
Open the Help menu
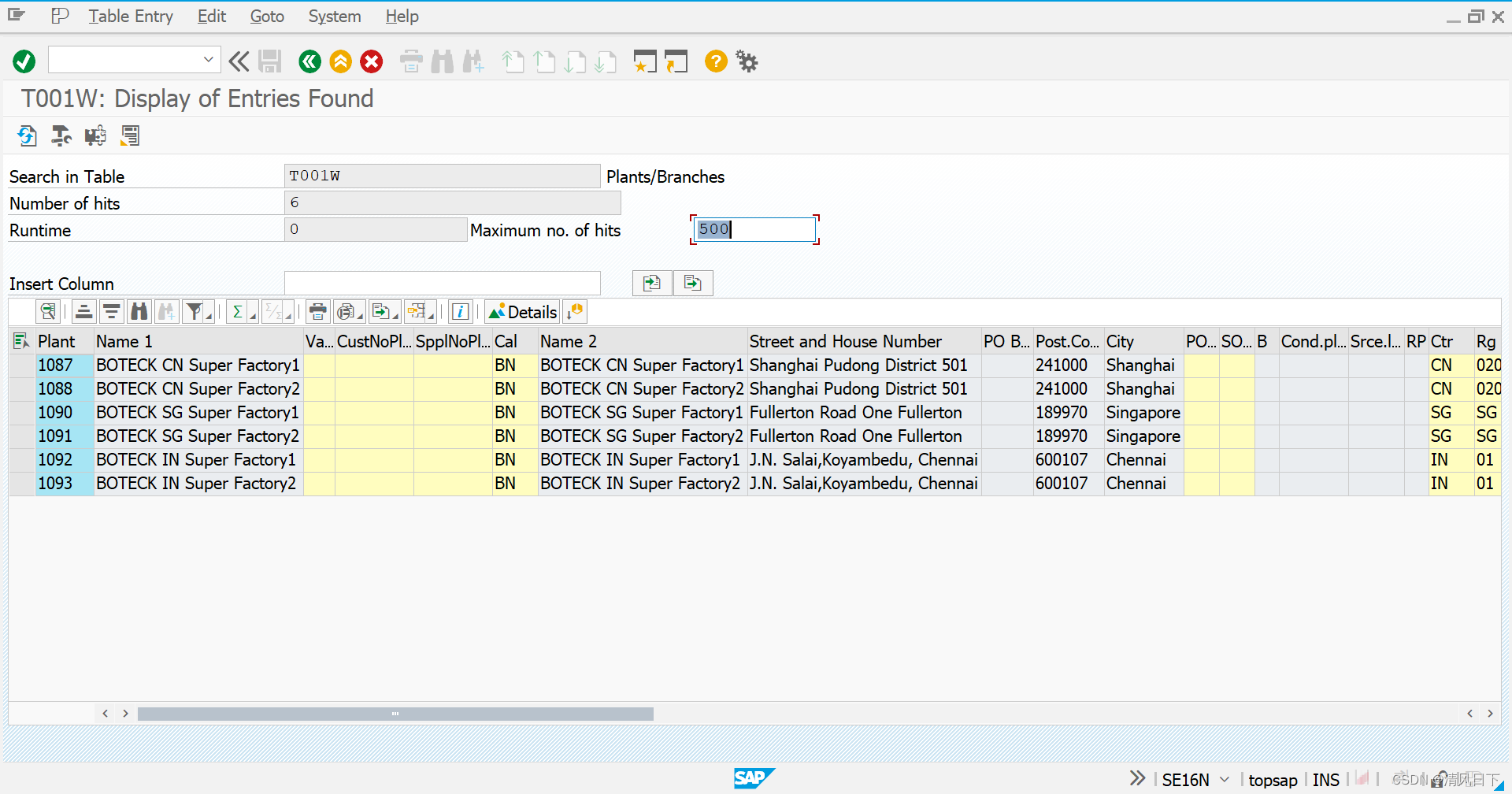(402, 17)
